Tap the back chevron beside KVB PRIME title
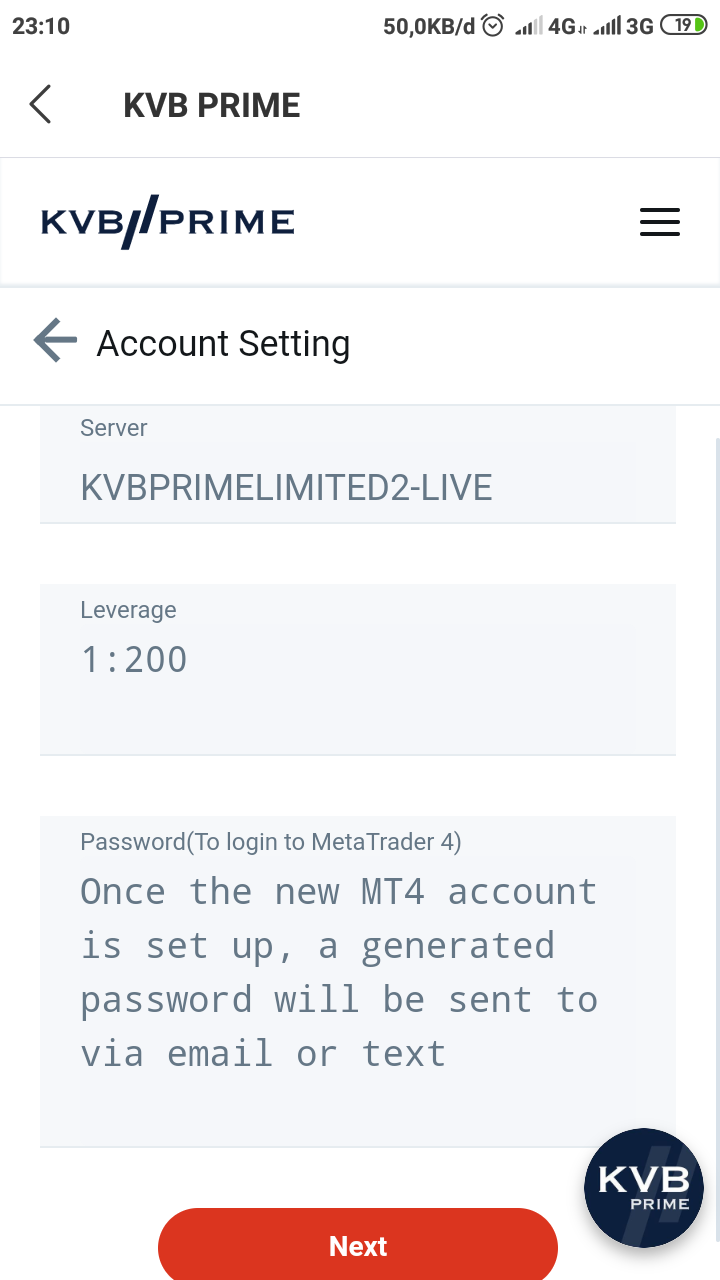Screen dimensions: 720x1280 coord(40,104)
